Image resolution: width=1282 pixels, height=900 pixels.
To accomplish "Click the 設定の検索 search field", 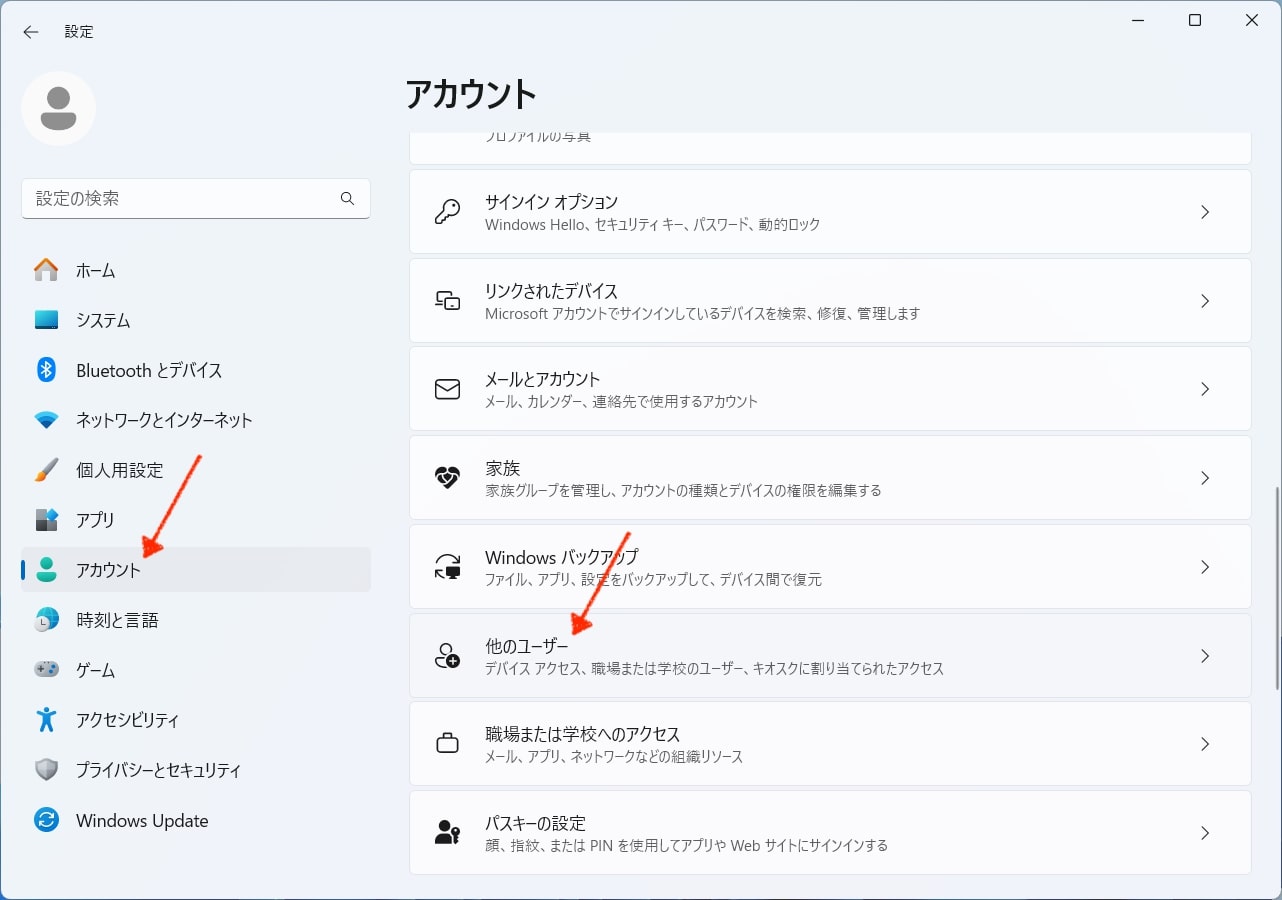I will [x=196, y=198].
